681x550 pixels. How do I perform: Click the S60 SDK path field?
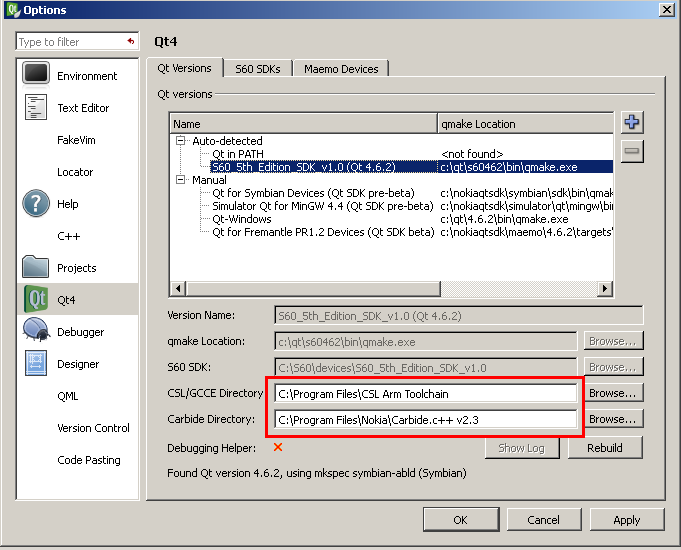pos(426,368)
